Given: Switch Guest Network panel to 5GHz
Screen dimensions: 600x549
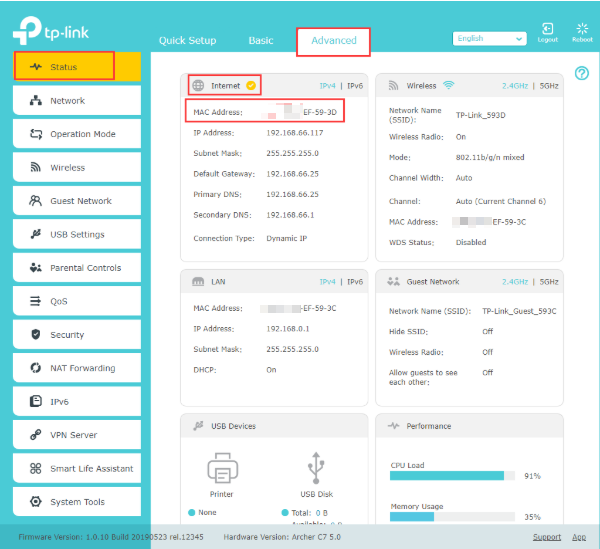Looking at the screenshot, I should click(x=549, y=282).
